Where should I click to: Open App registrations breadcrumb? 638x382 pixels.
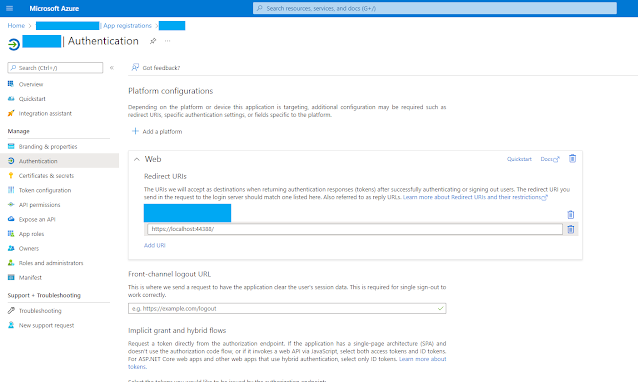click(x=127, y=25)
